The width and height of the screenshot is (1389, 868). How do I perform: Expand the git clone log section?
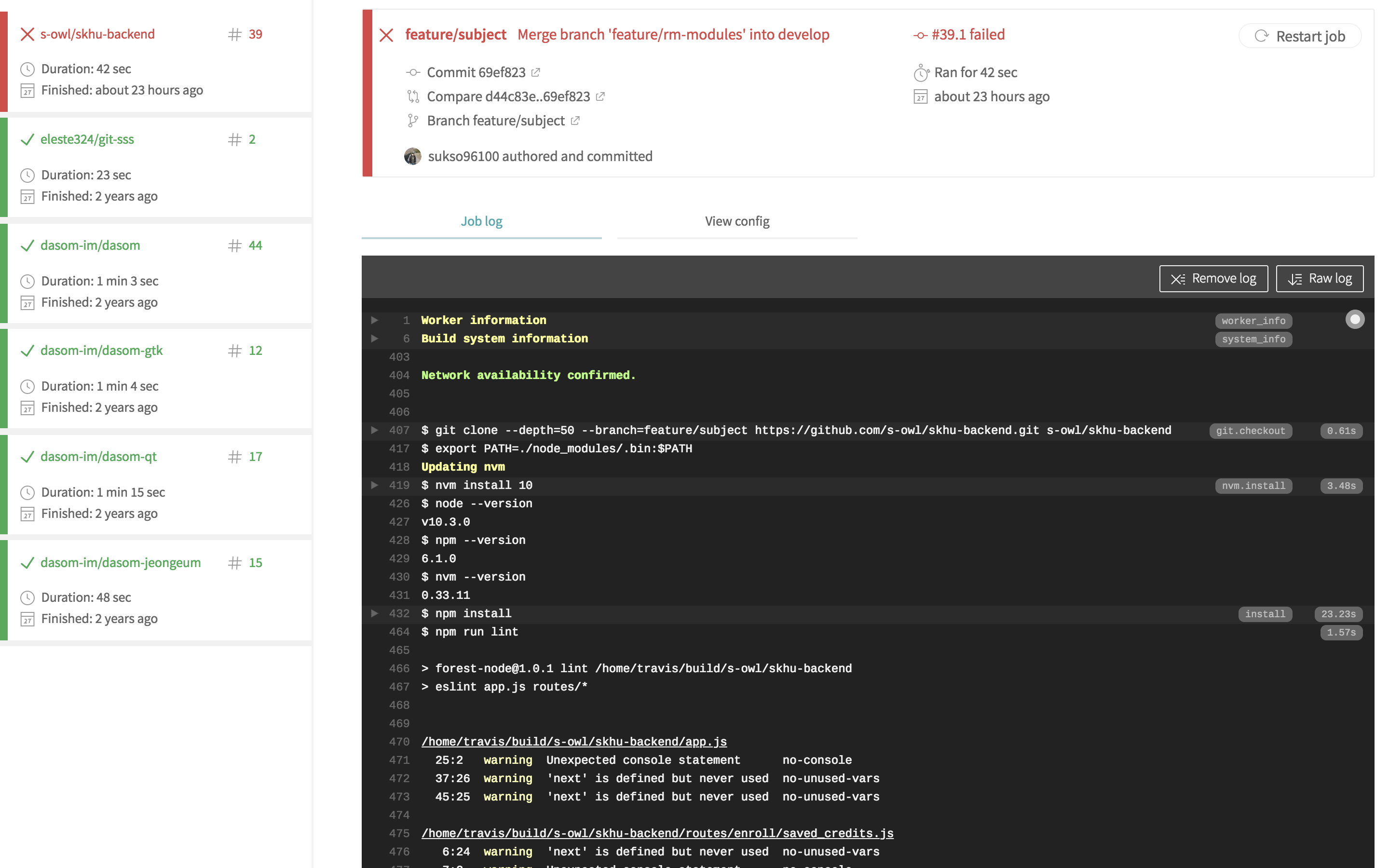(374, 430)
